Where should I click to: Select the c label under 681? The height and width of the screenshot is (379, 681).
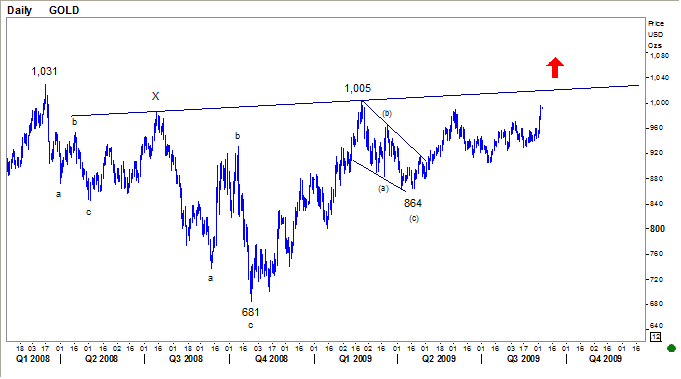pyautogui.click(x=251, y=325)
